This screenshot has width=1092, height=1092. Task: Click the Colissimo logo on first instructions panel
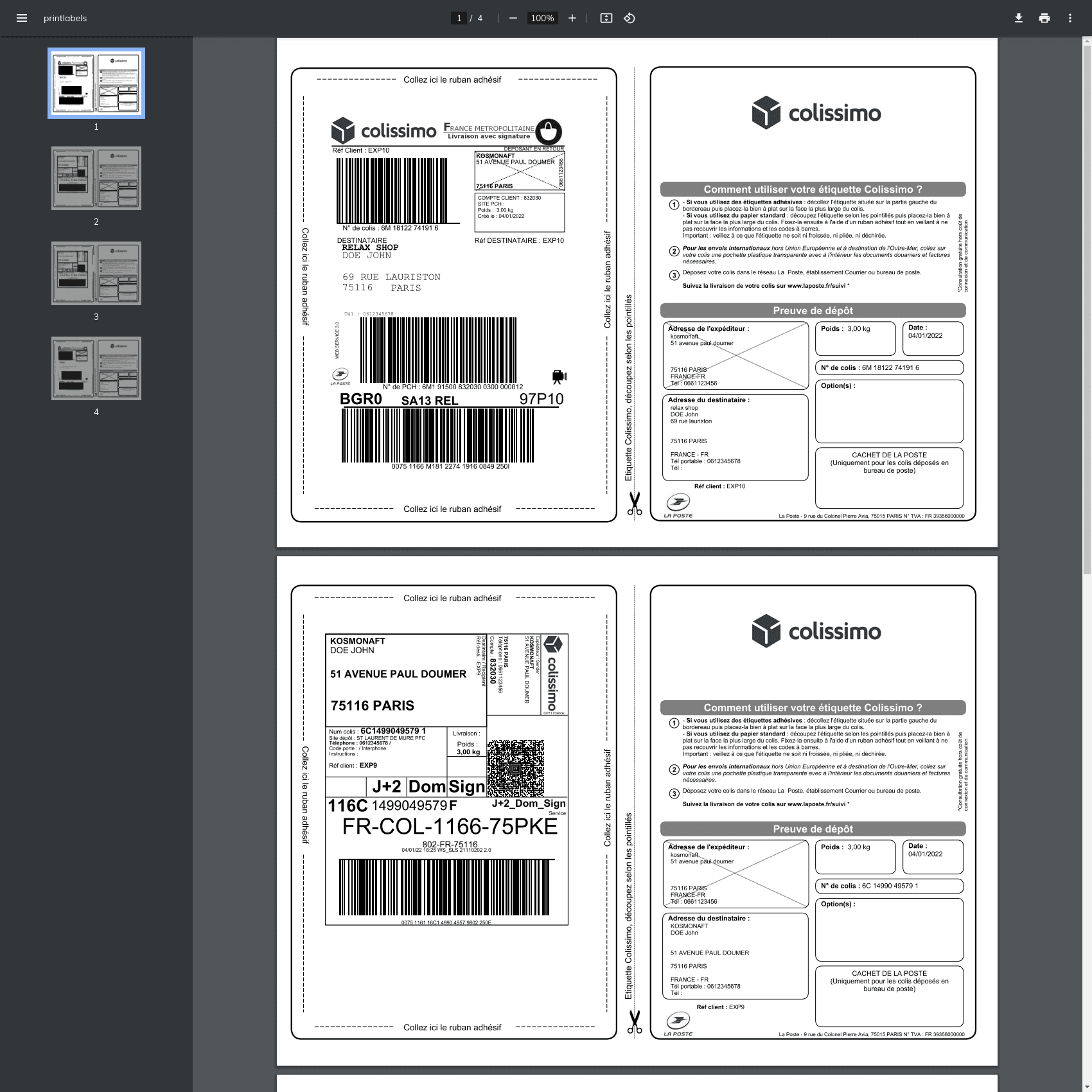[816, 113]
